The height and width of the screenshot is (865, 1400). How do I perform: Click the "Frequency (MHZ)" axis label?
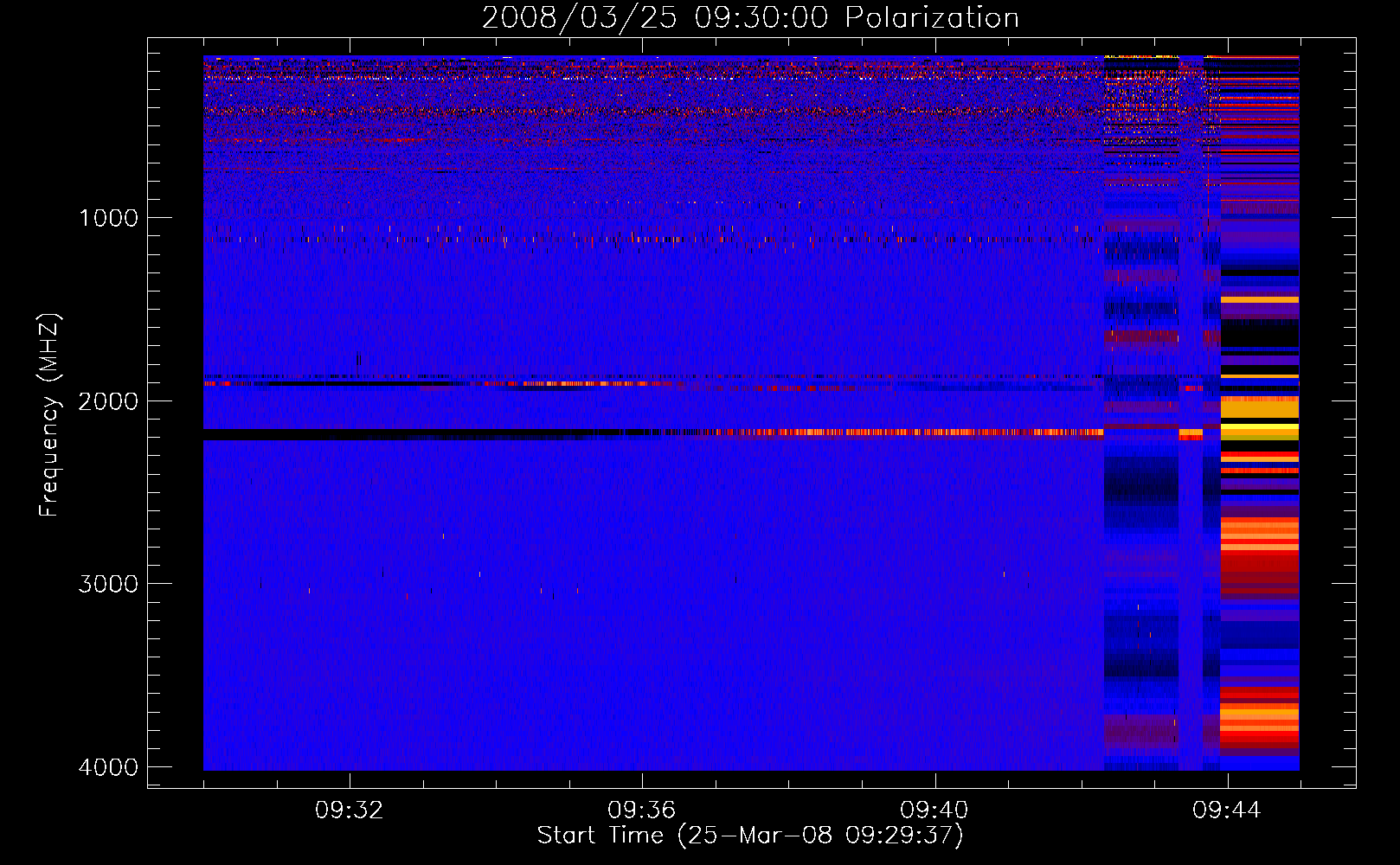(50, 414)
